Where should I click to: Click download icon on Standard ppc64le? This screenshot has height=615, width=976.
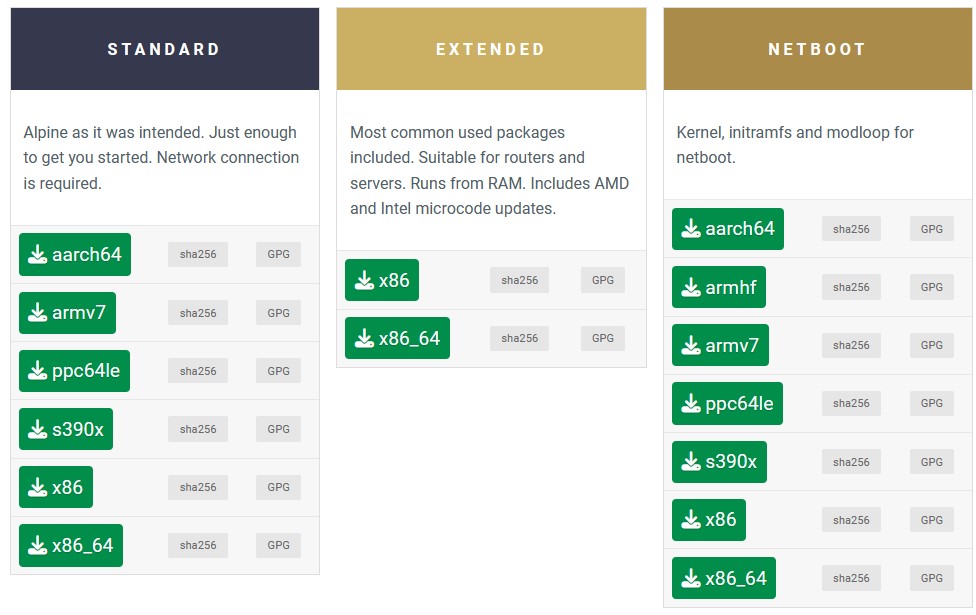(x=37, y=370)
